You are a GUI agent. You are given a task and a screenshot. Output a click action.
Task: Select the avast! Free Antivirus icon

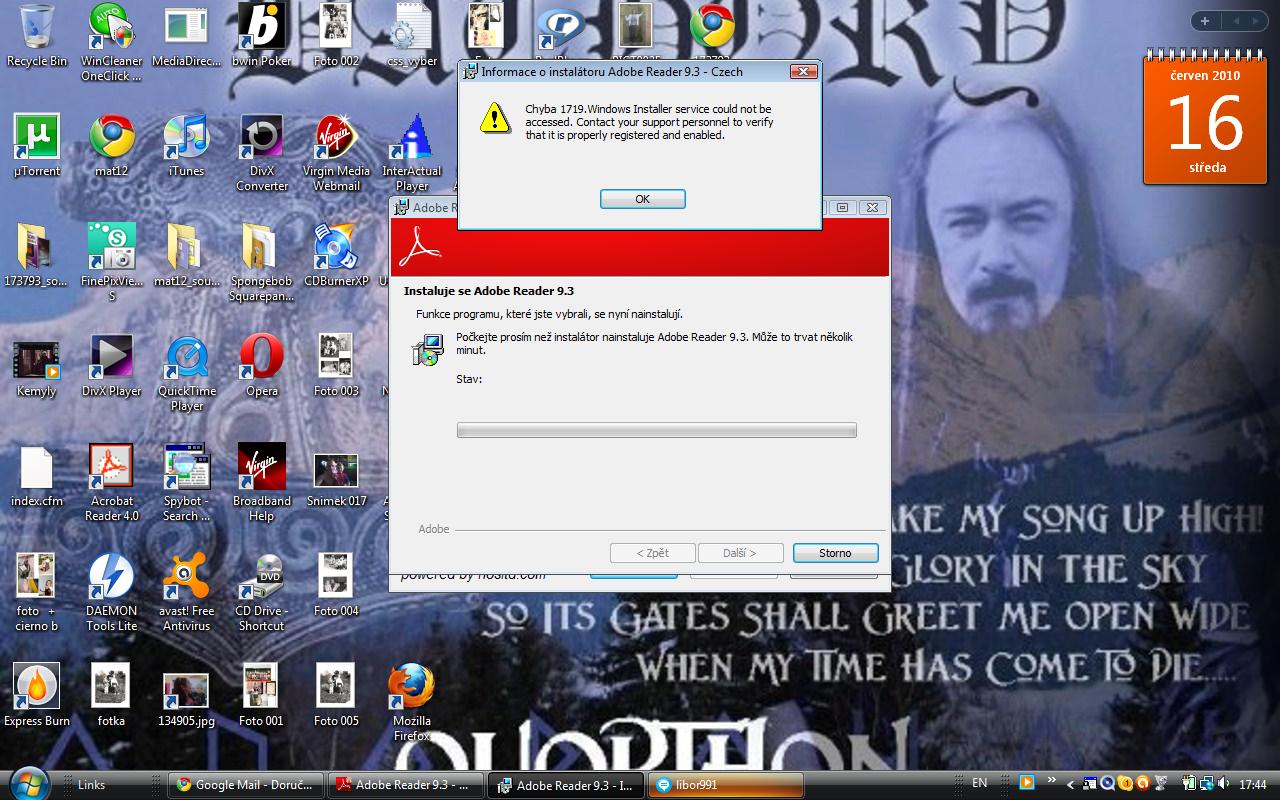(x=186, y=593)
